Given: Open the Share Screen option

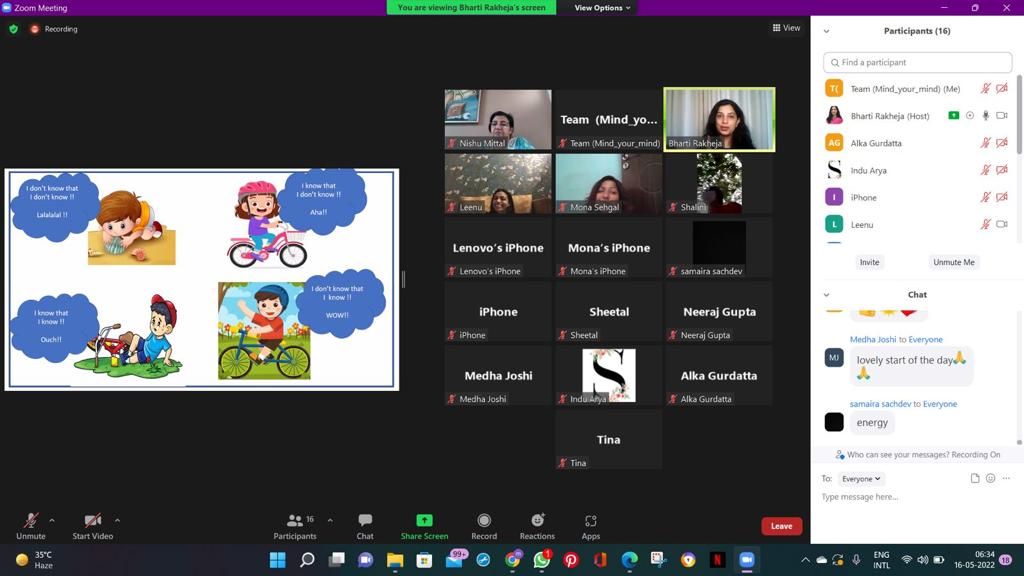Looking at the screenshot, I should tap(424, 525).
